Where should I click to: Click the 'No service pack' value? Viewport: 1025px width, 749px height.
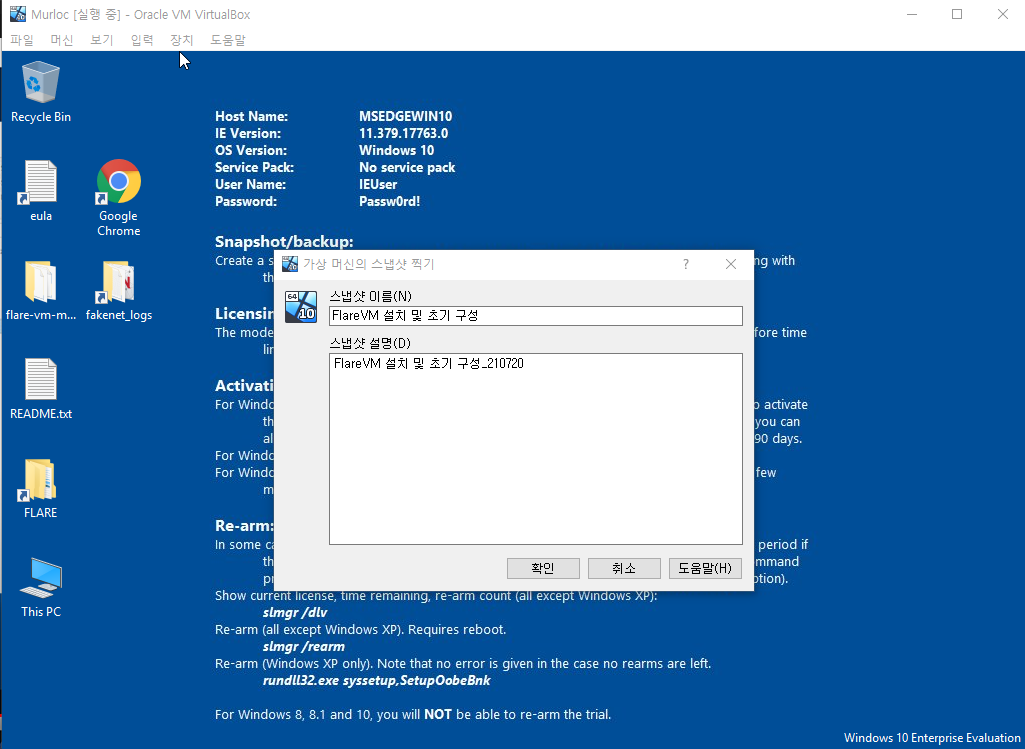pyautogui.click(x=407, y=167)
